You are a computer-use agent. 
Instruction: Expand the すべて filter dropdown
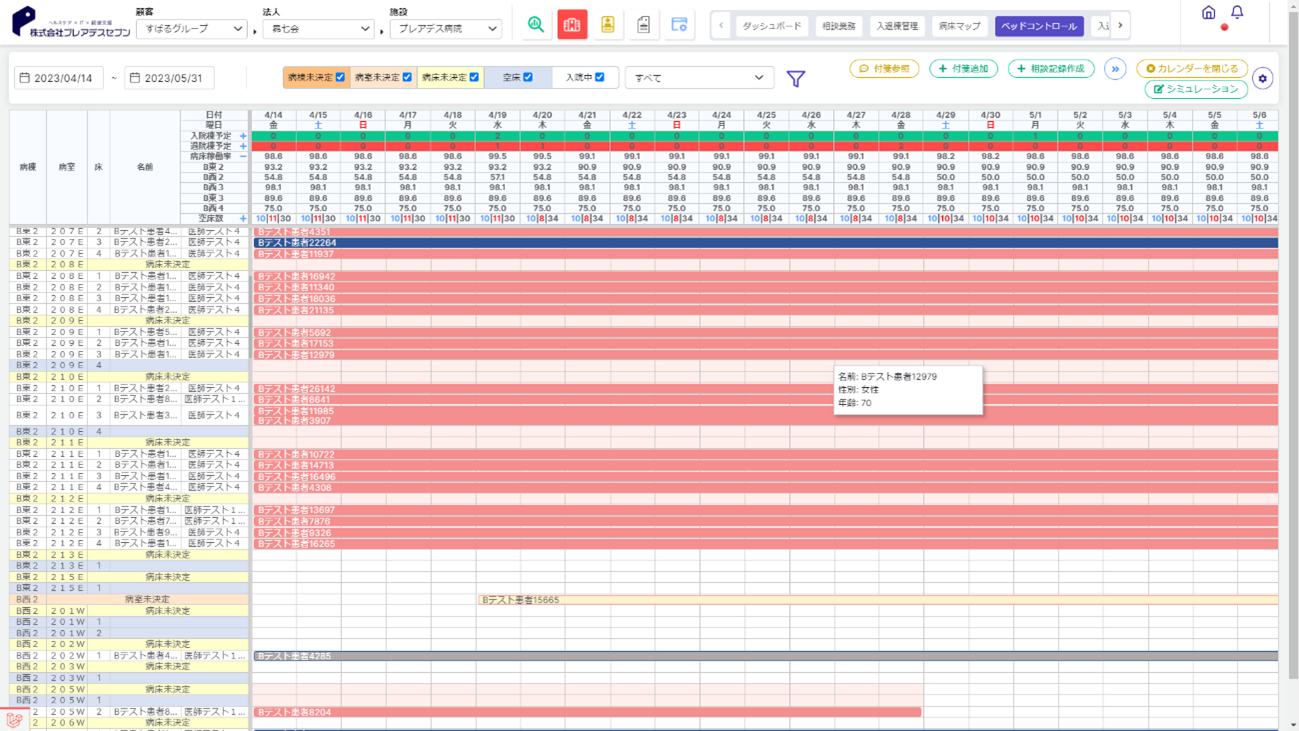(x=699, y=78)
